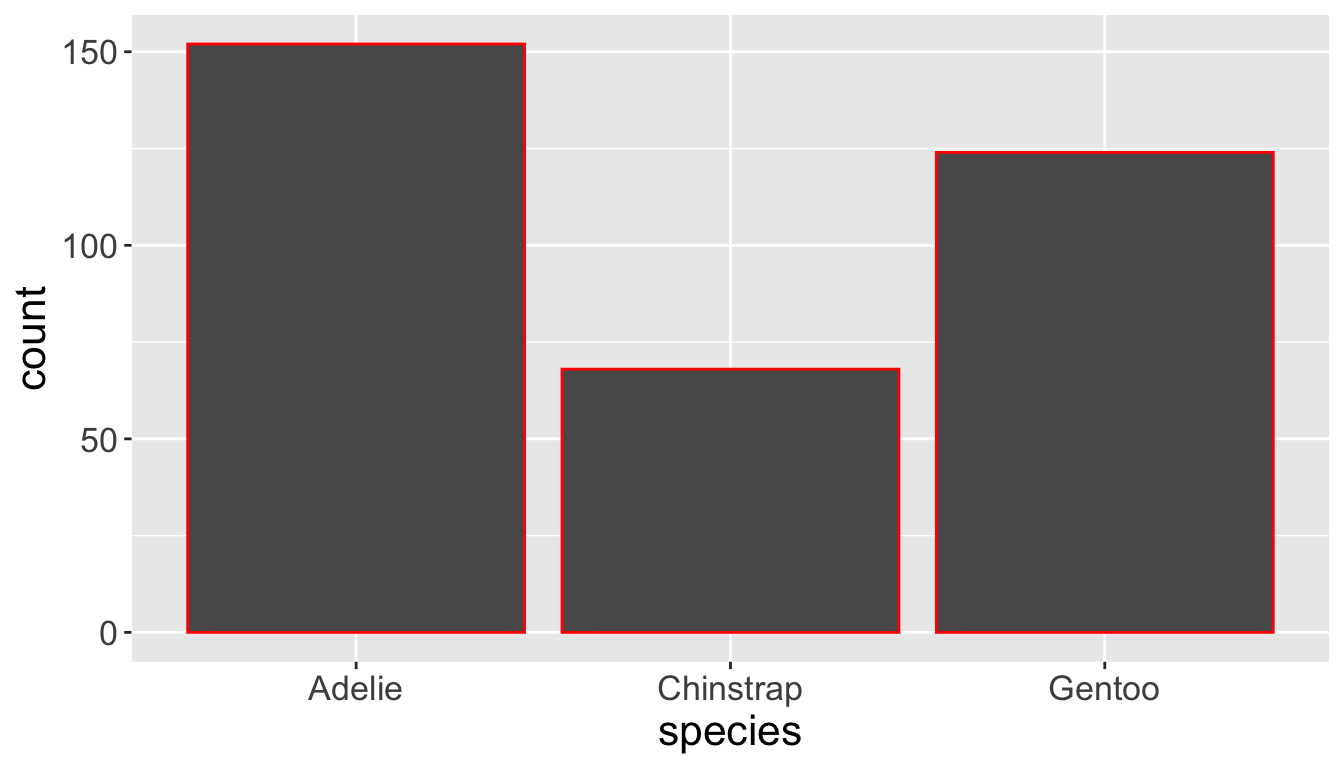
Task: Click the y-axis tick mark beside 150
Action: tap(127, 52)
